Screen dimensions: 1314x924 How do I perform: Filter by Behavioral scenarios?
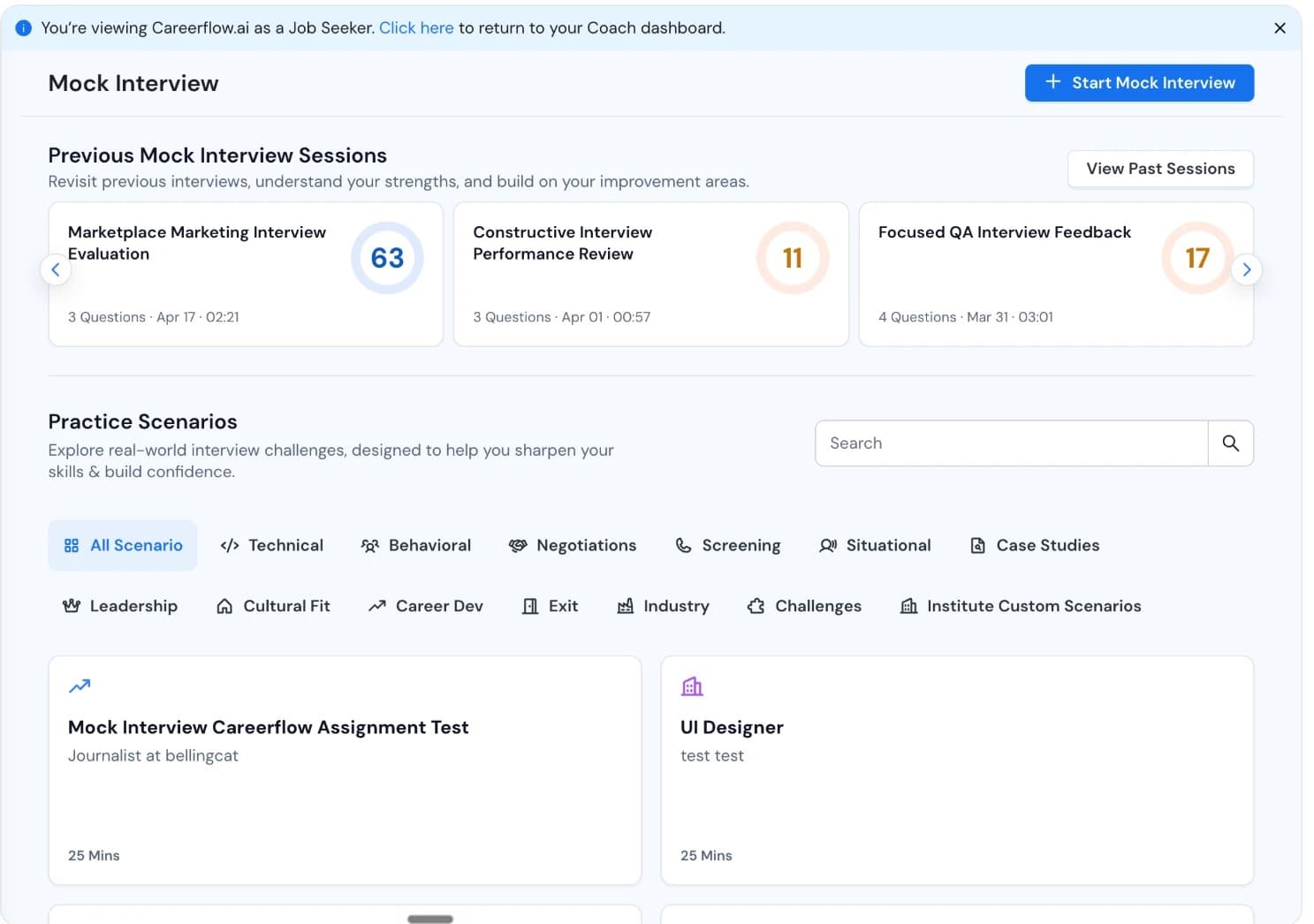416,545
